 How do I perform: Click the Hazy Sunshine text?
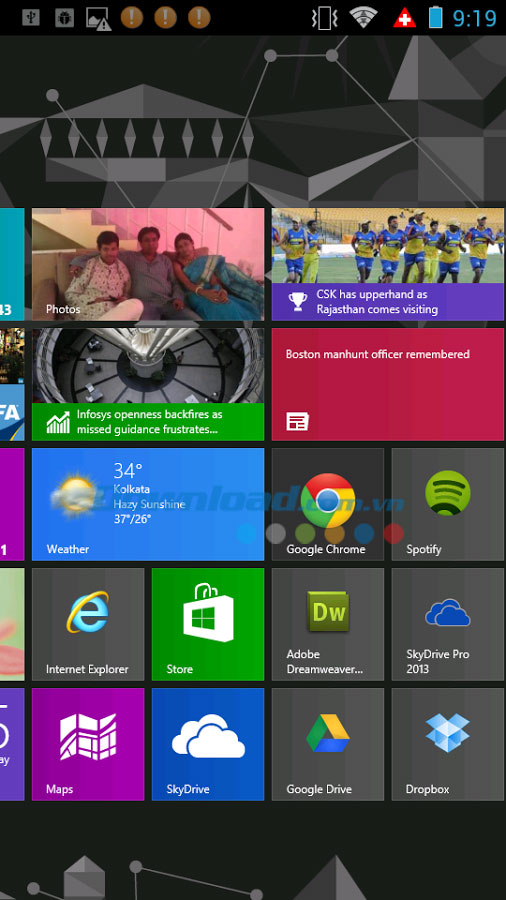pos(149,505)
